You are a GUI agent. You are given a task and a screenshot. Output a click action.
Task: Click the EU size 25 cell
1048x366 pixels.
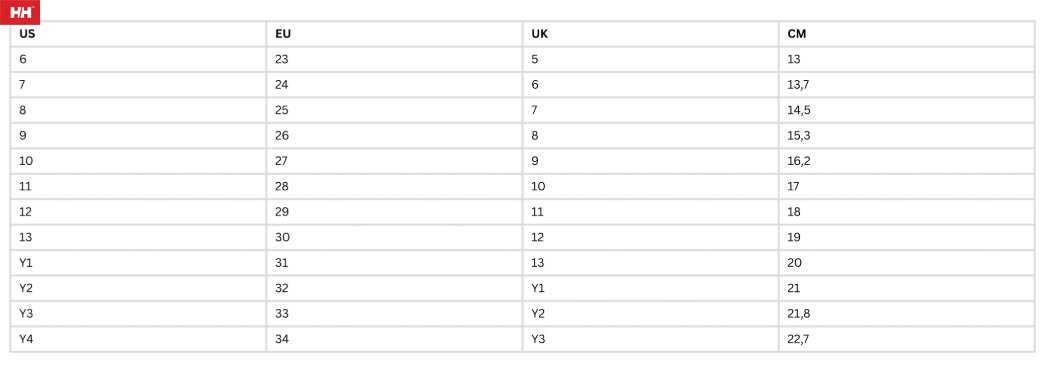tap(394, 110)
